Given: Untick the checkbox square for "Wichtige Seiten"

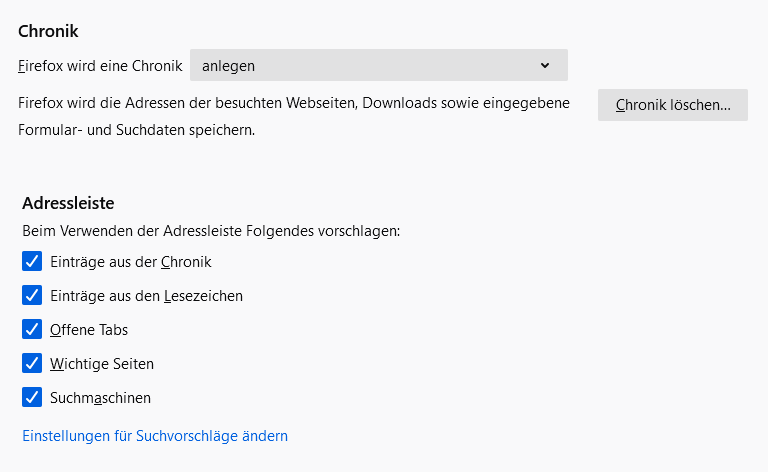Looking at the screenshot, I should [32, 364].
